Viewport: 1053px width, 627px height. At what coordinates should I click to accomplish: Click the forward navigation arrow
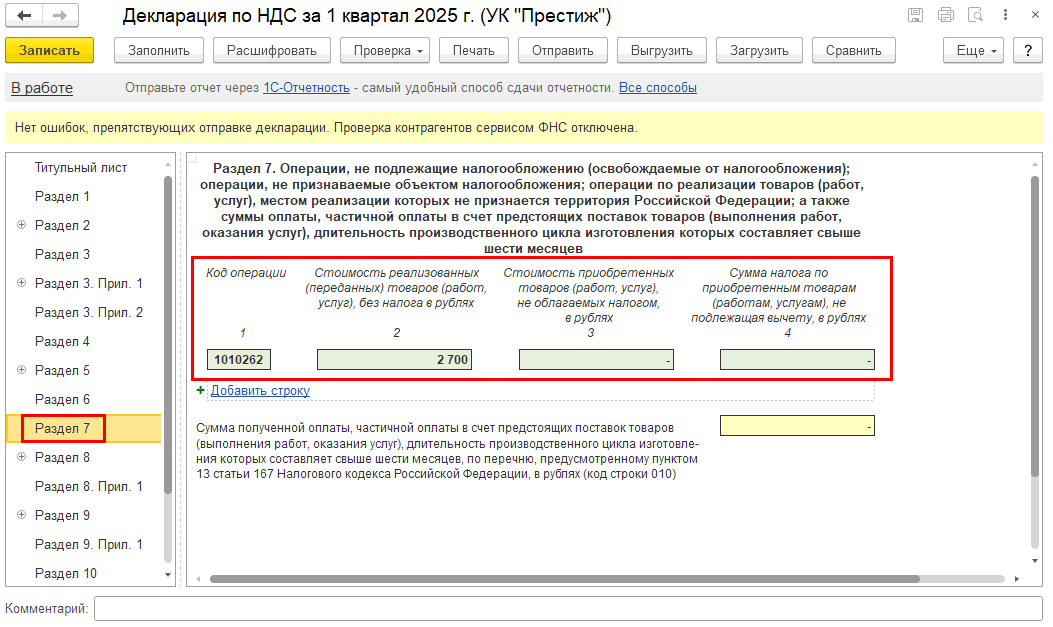click(x=59, y=16)
